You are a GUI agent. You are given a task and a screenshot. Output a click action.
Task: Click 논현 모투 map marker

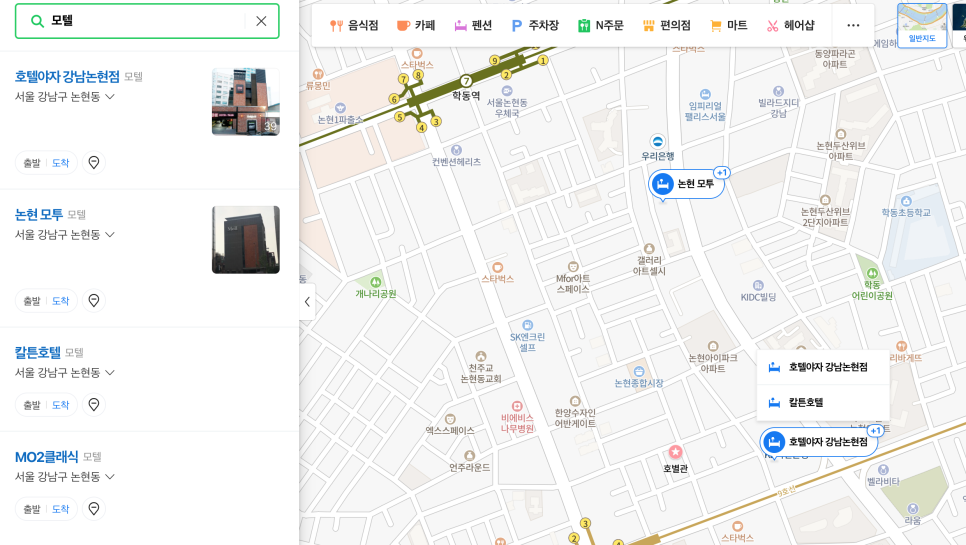(686, 184)
